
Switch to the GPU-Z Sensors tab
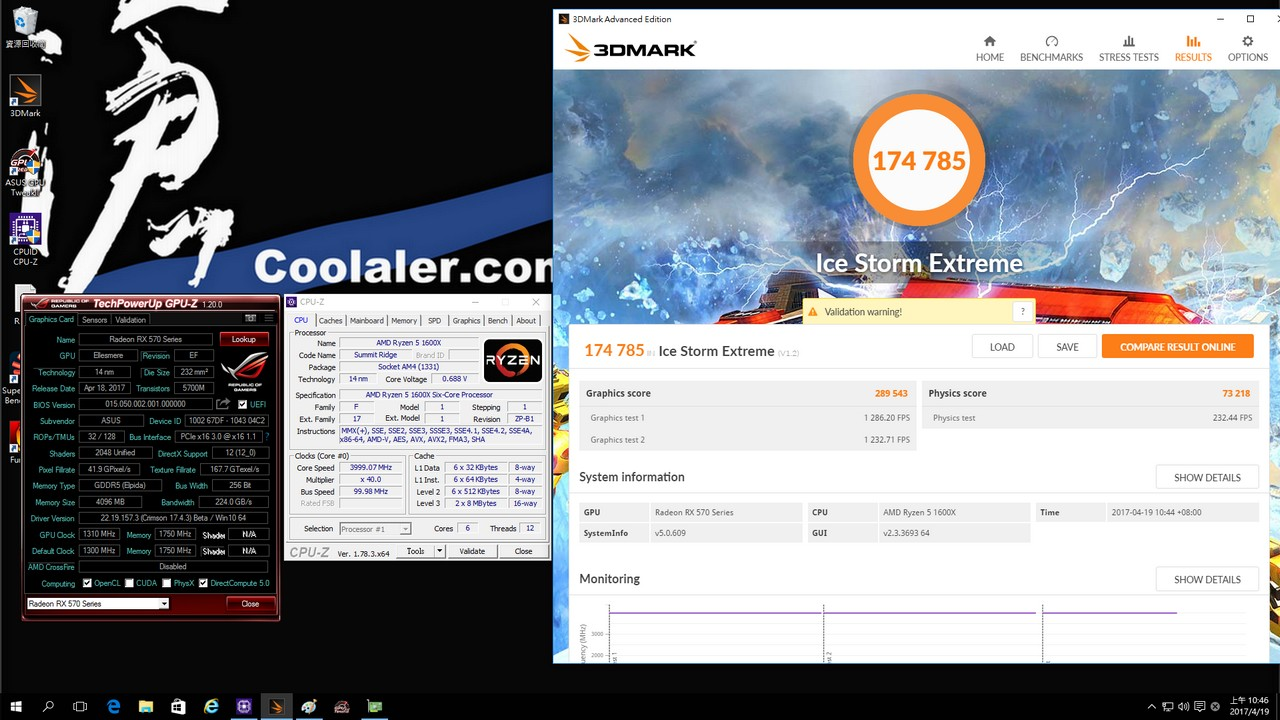(x=94, y=320)
